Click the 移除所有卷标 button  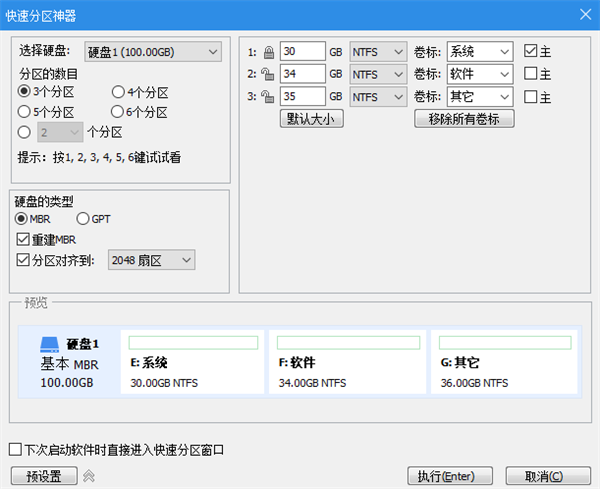pyautogui.click(x=464, y=119)
